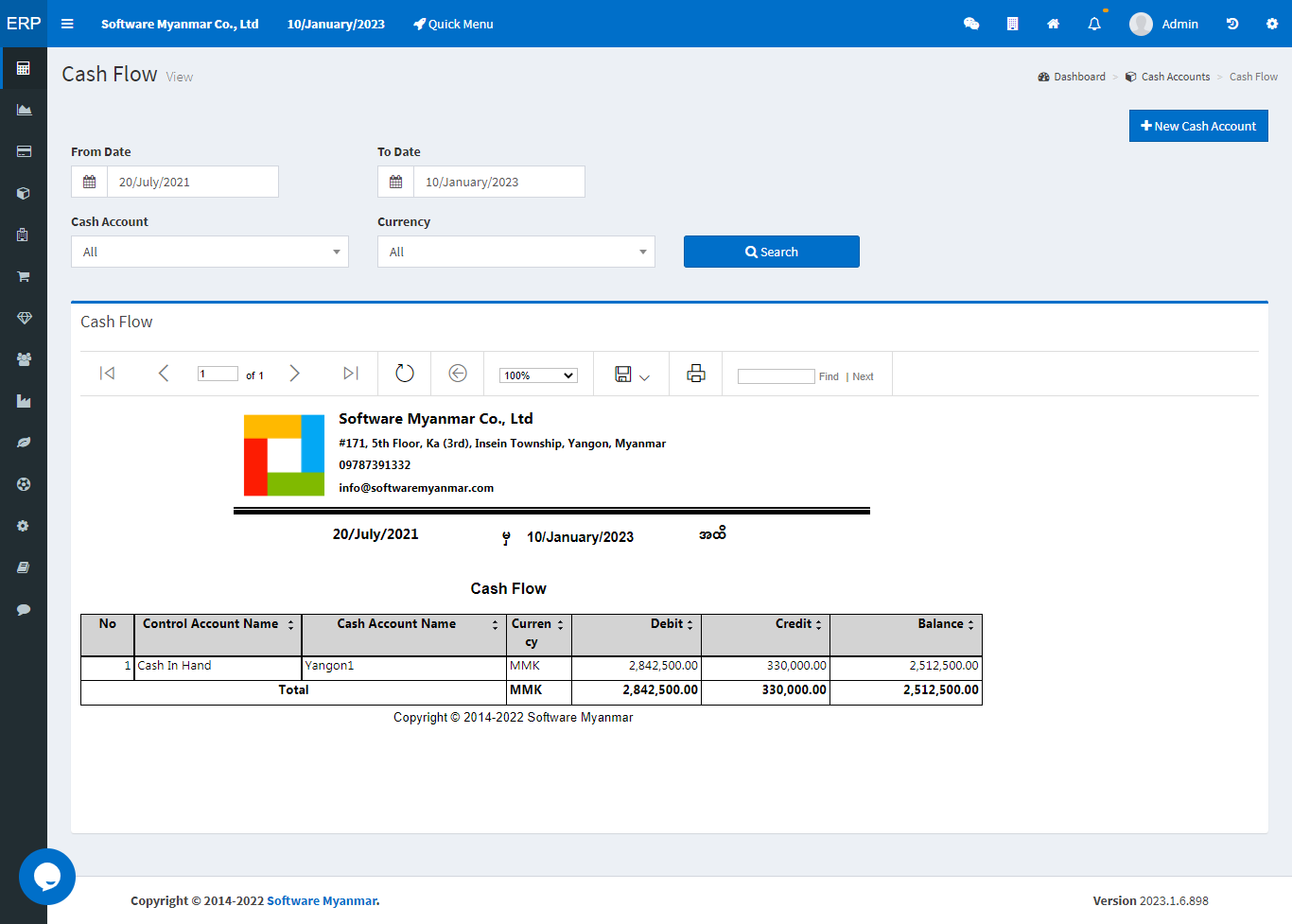Sort by Control Account Name column
Viewport: 1292px width, 924px height.
(x=290, y=625)
